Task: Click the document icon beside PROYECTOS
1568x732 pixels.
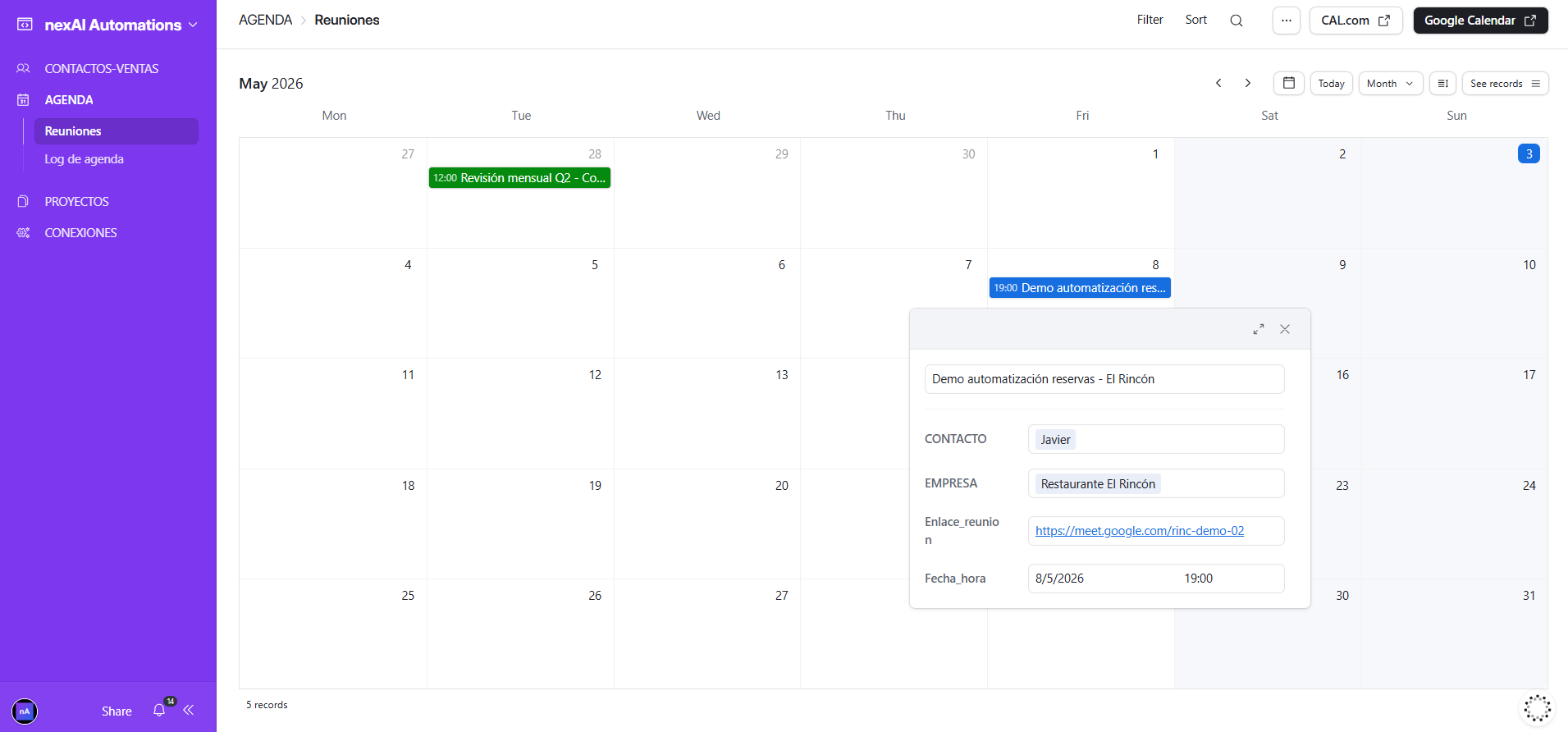Action: [x=23, y=202]
